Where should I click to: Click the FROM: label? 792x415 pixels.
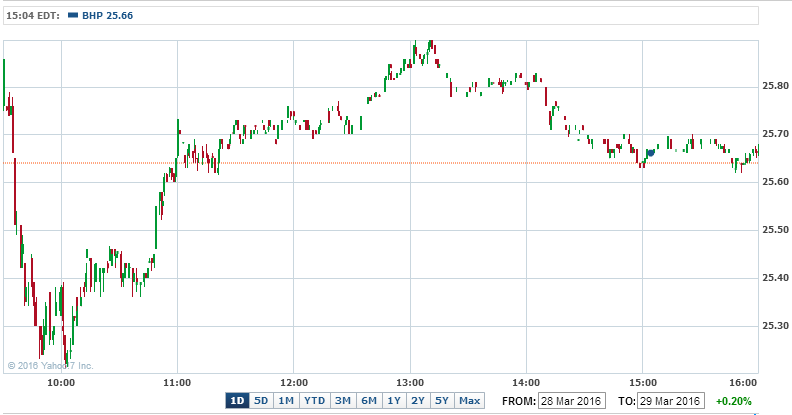click(x=519, y=401)
